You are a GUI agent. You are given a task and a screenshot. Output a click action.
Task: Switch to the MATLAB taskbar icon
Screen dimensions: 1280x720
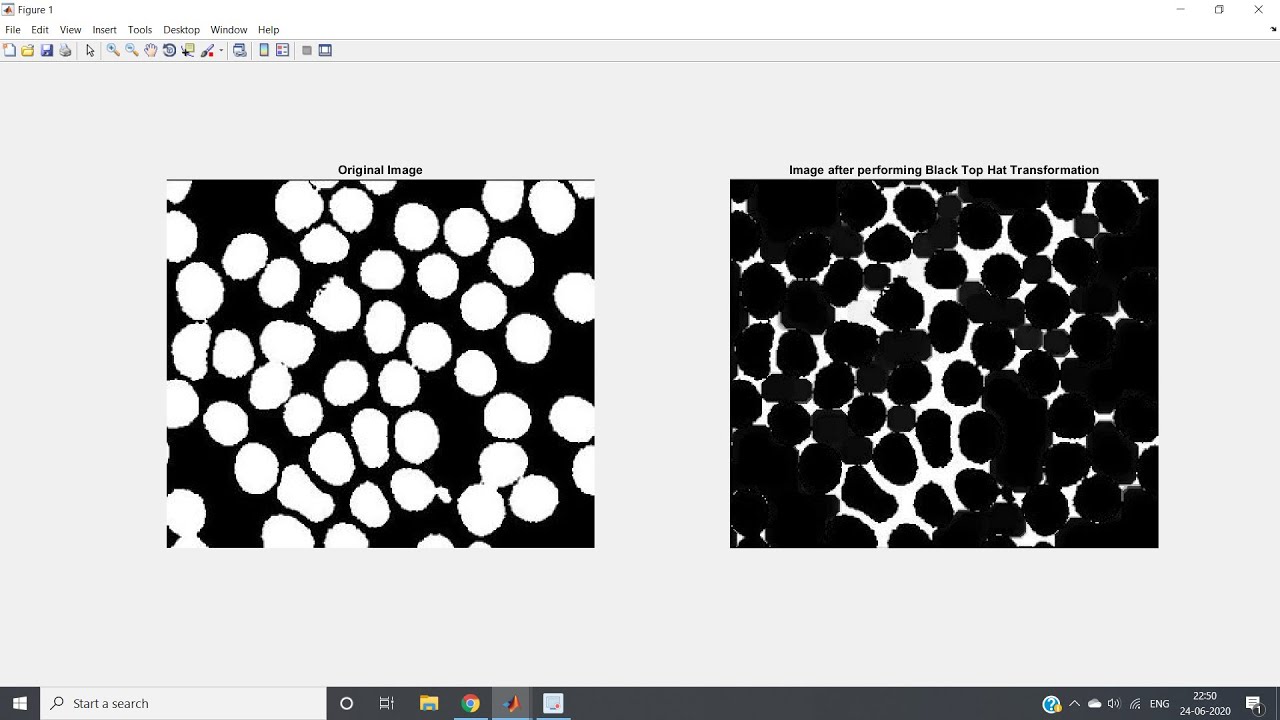pyautogui.click(x=512, y=703)
